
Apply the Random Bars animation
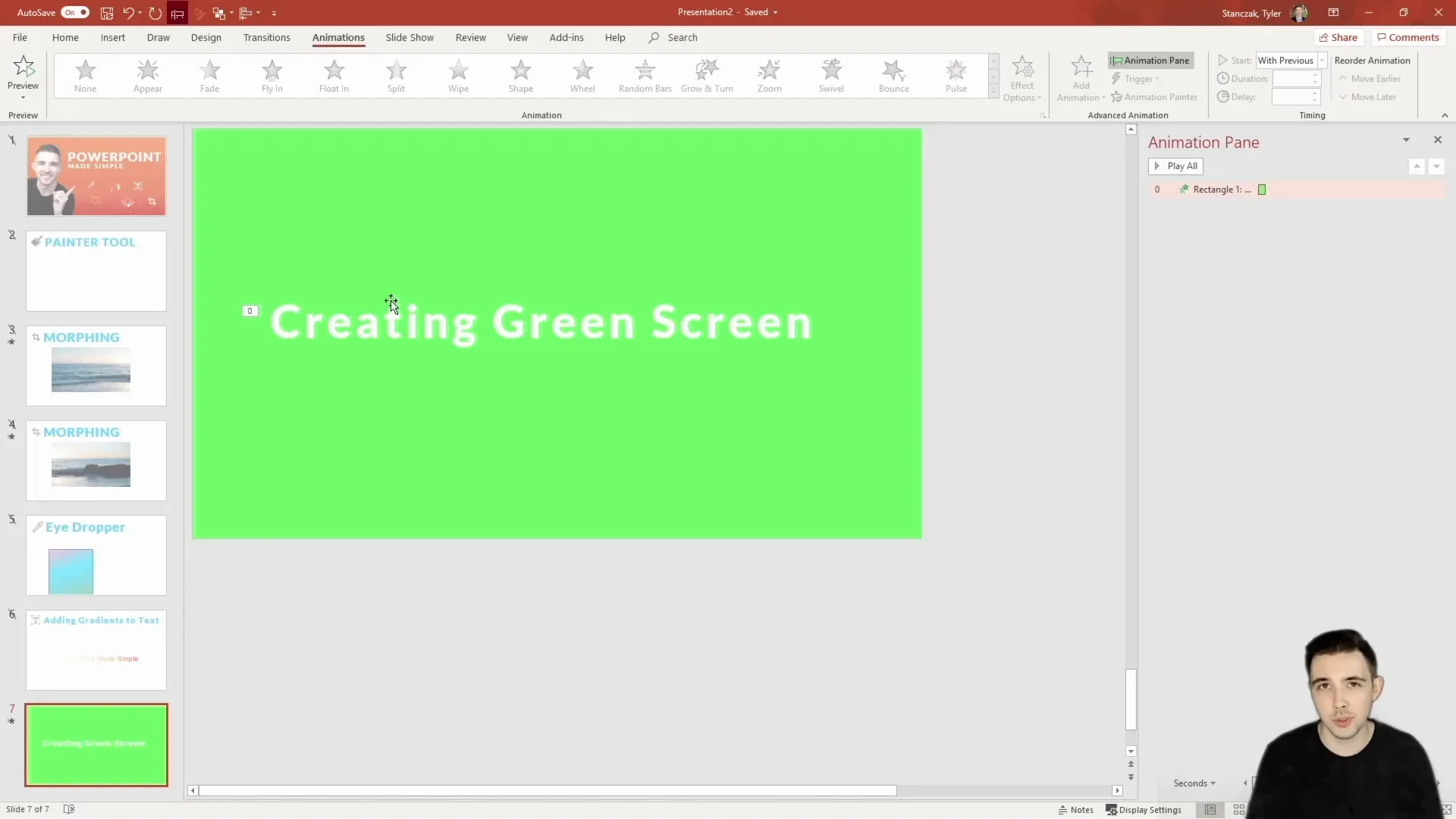(645, 76)
